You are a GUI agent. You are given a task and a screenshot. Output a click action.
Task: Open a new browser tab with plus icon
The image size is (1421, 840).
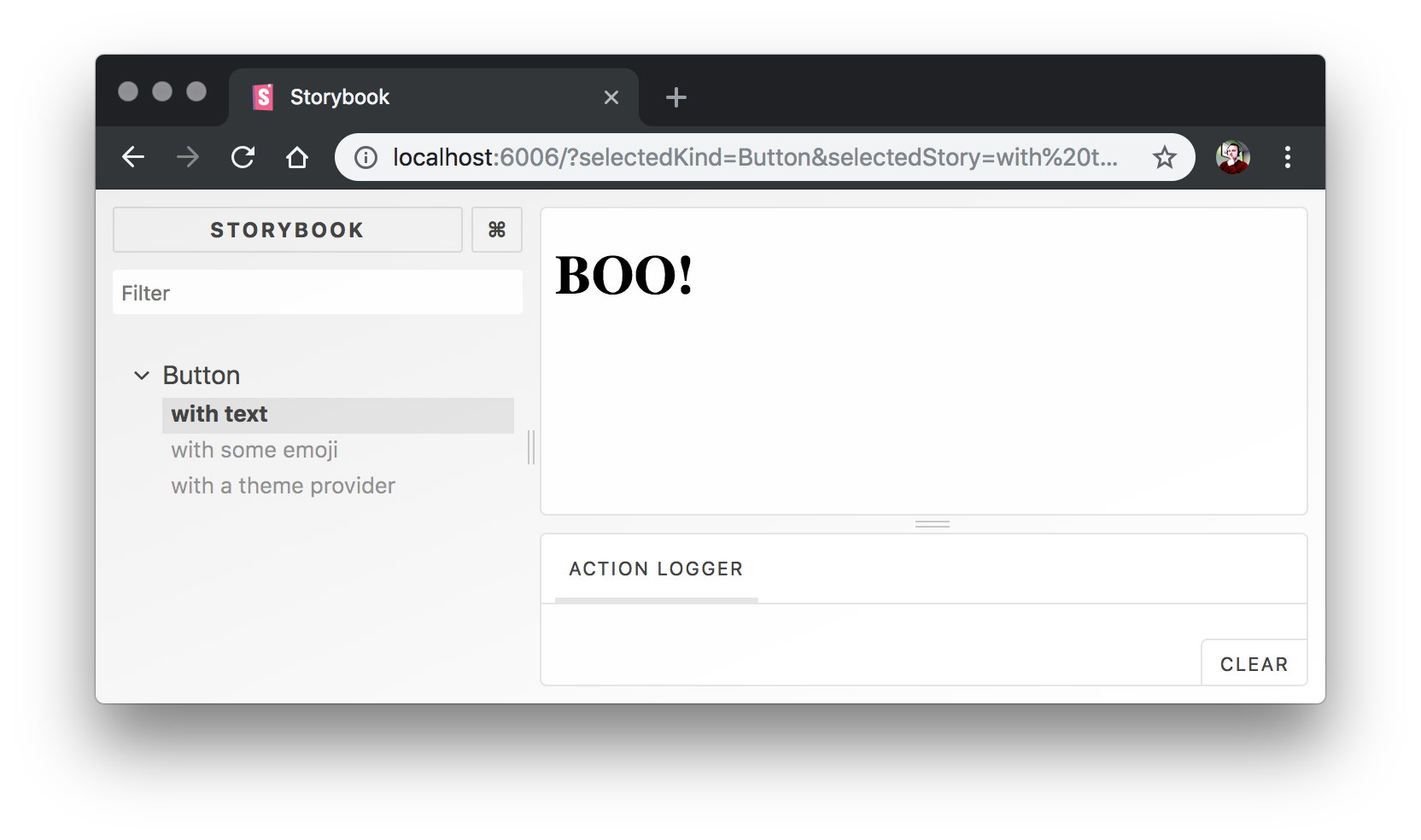[676, 97]
